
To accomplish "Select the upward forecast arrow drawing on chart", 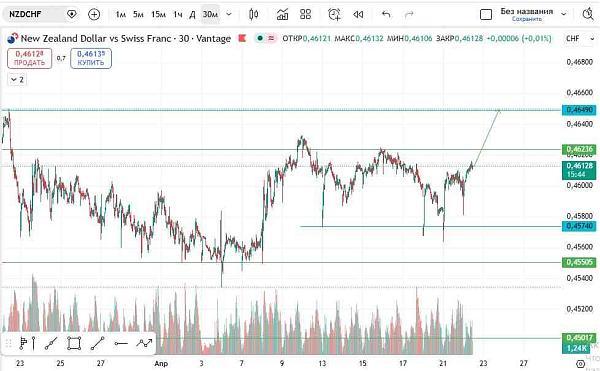I will pos(486,138).
